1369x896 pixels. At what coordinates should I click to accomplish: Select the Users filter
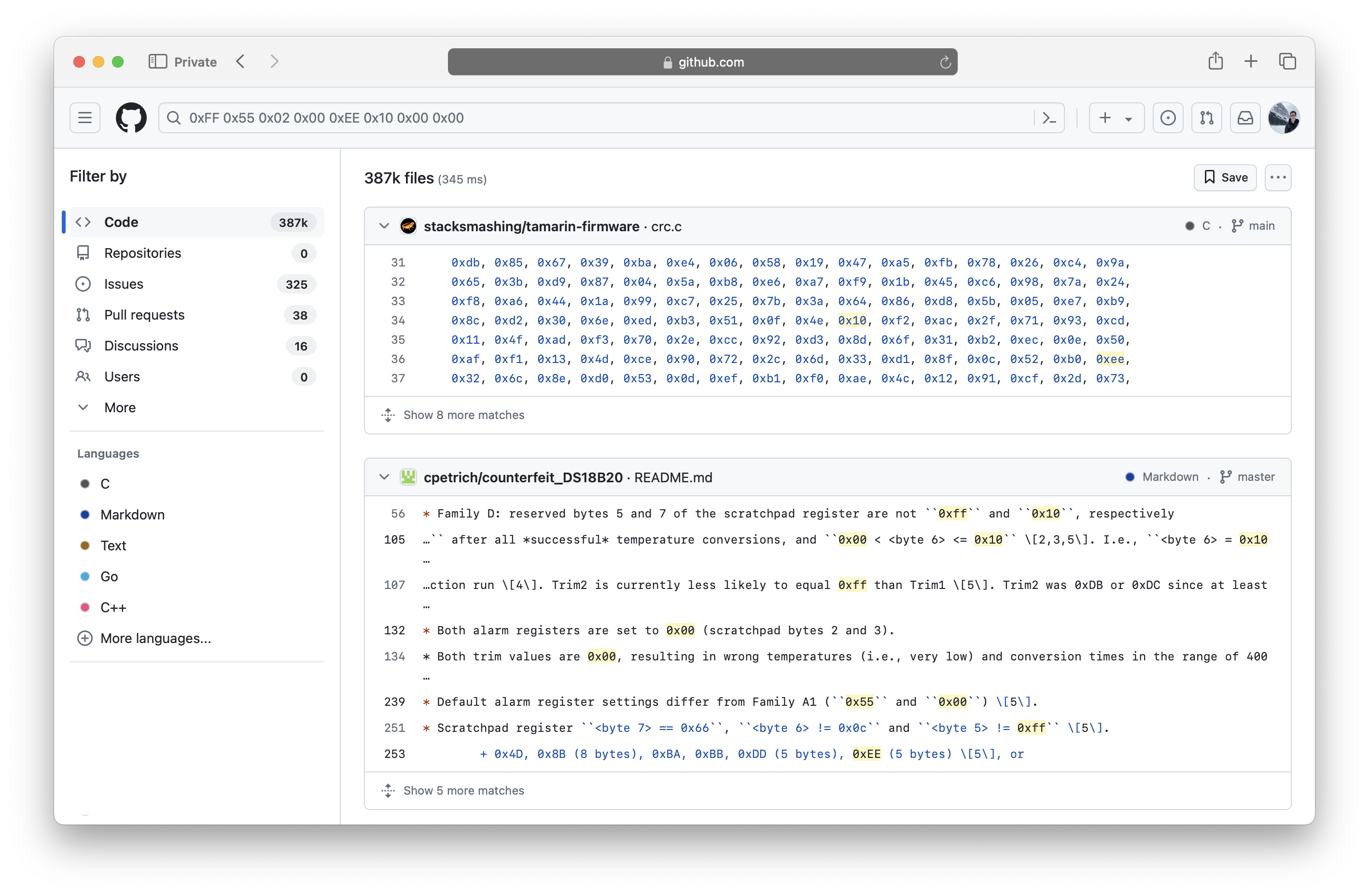196,377
